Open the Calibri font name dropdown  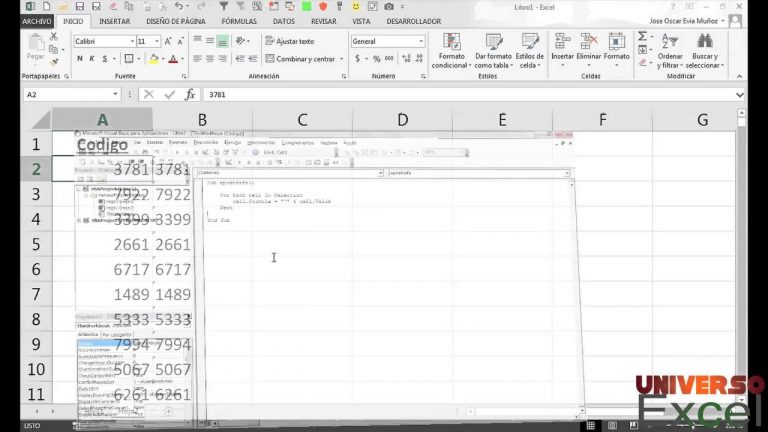click(131, 41)
